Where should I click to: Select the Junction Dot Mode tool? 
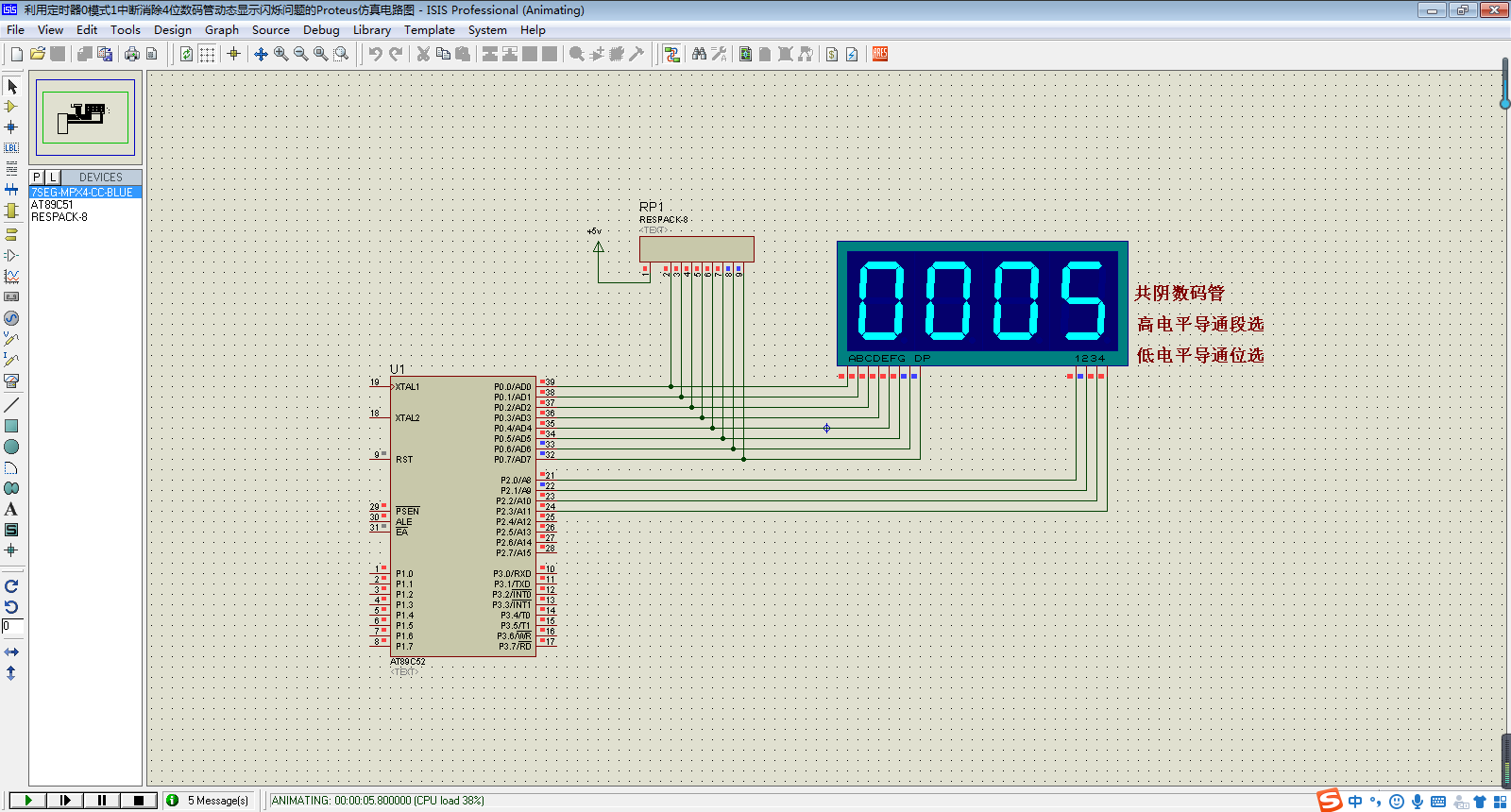tap(11, 127)
